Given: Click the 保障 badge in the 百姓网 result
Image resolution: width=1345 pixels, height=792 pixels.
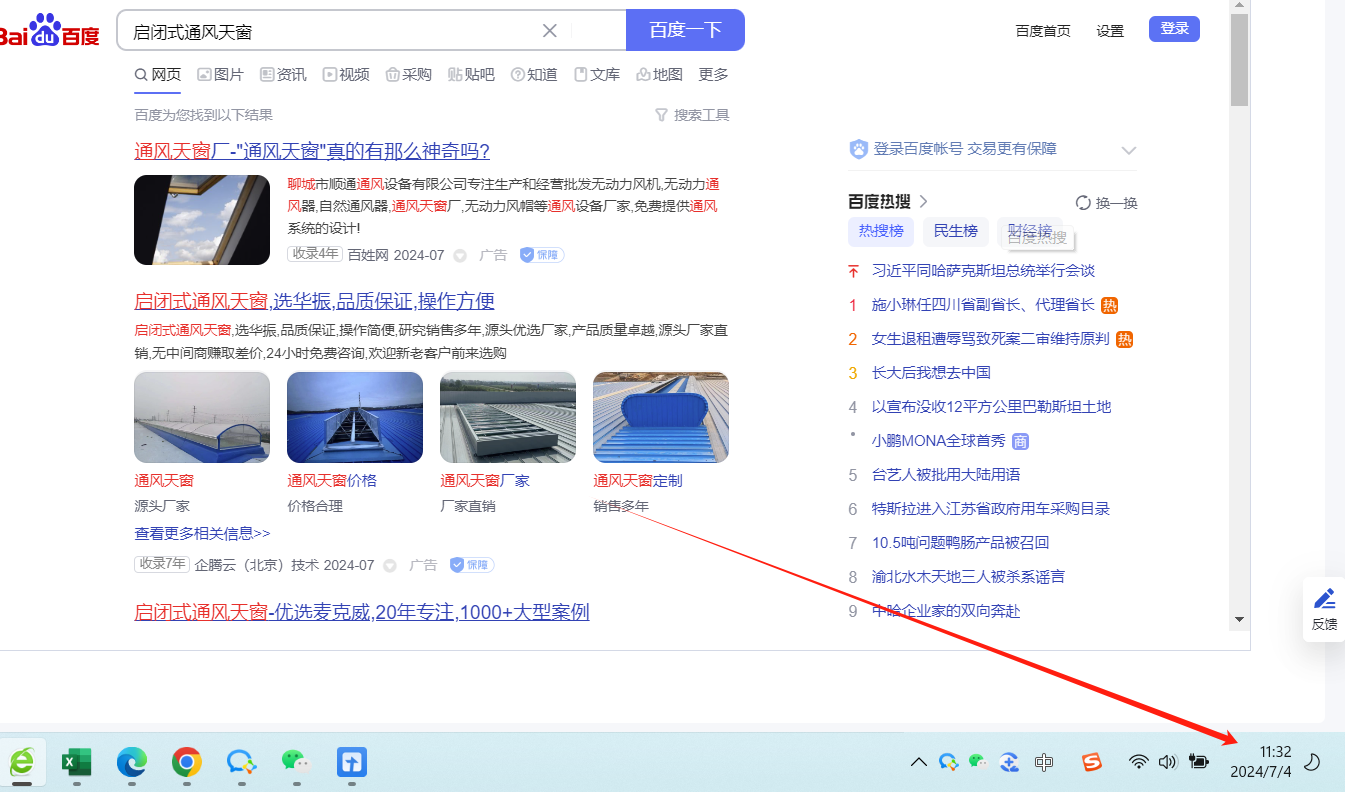Looking at the screenshot, I should 542,255.
